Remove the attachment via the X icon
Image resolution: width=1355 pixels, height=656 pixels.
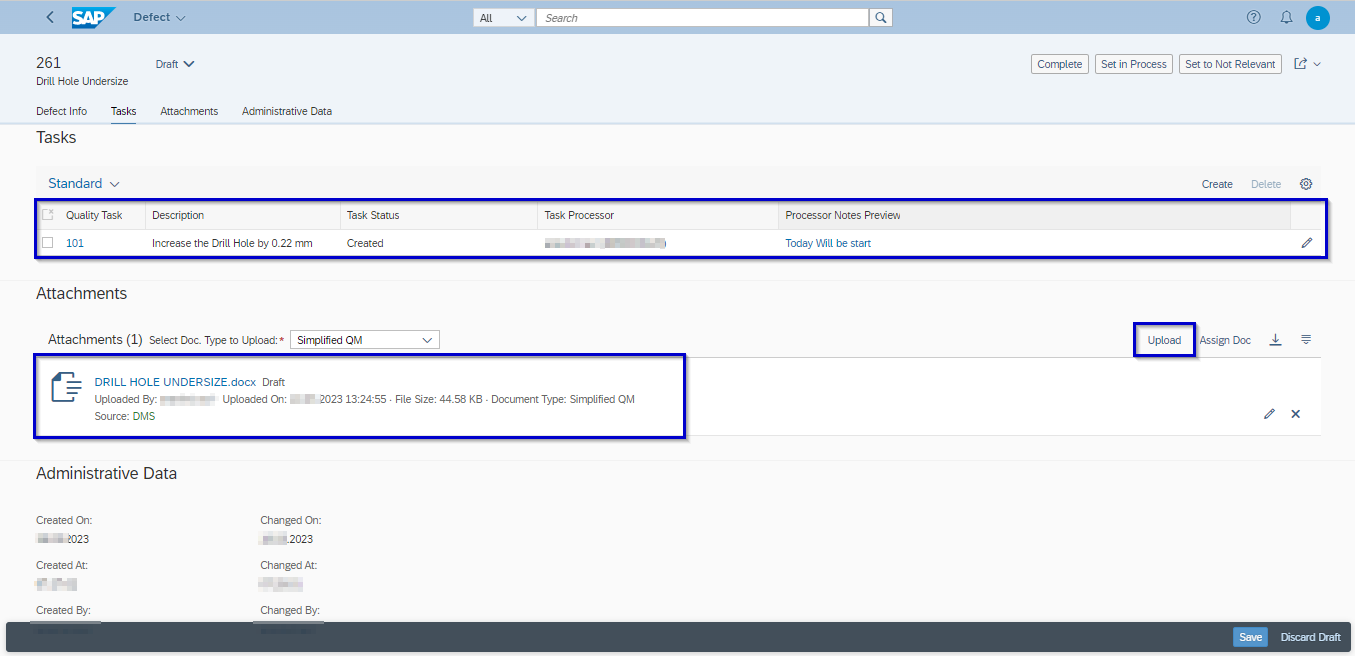(1295, 413)
